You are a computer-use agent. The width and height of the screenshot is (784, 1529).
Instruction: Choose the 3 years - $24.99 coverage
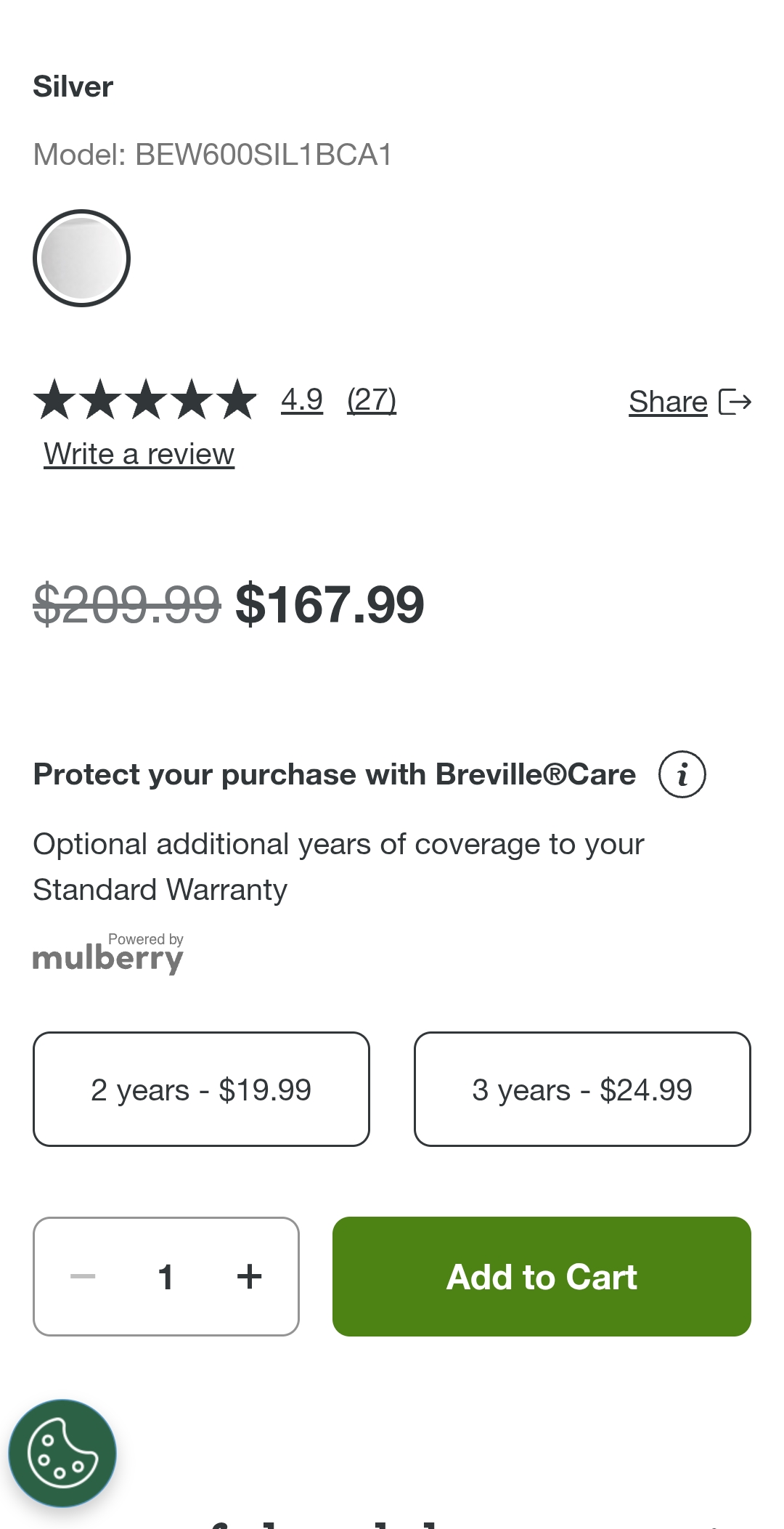pyautogui.click(x=582, y=1089)
